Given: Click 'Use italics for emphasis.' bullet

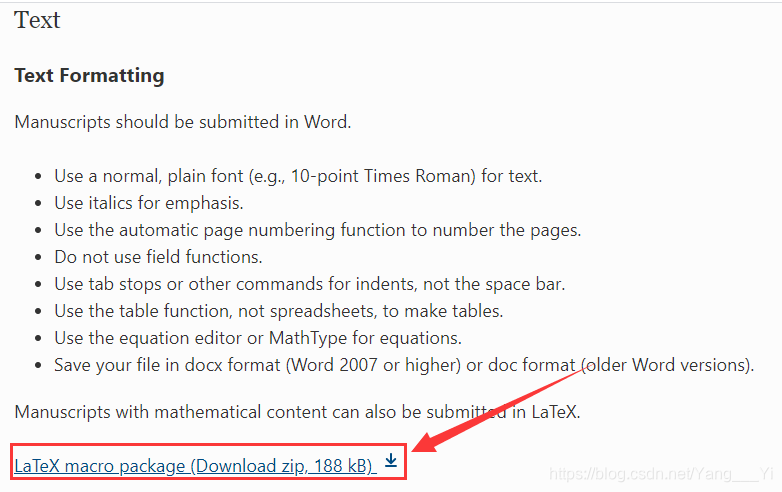Looking at the screenshot, I should [149, 203].
